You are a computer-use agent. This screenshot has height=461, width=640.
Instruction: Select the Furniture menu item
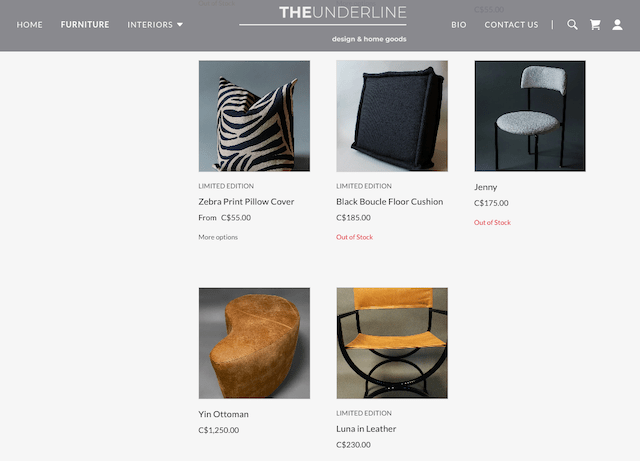tap(85, 25)
